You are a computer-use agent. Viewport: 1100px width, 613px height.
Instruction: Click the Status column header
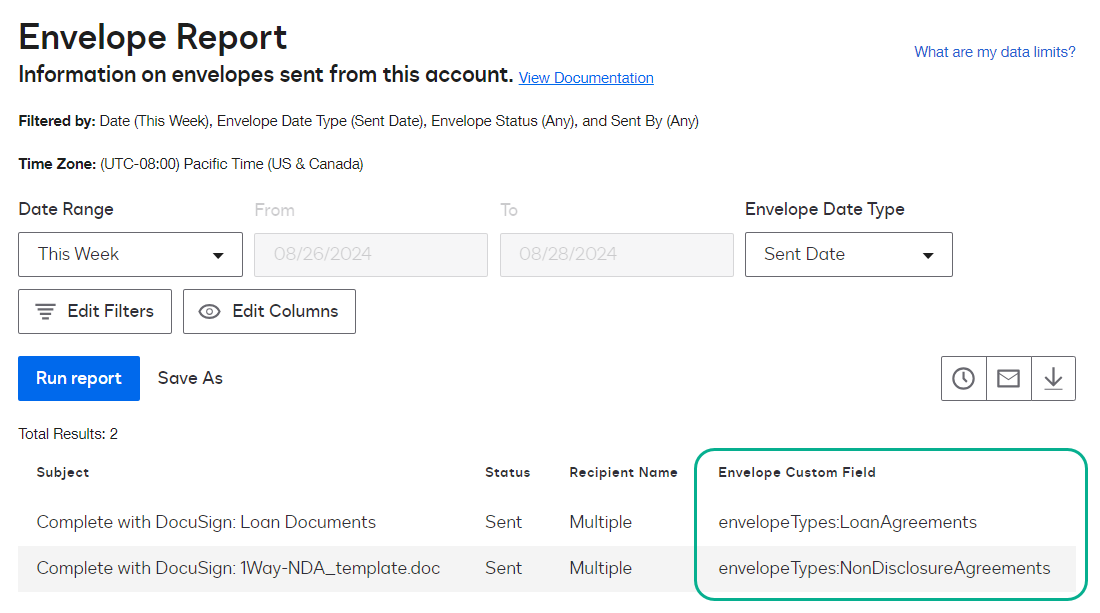pyautogui.click(x=507, y=472)
